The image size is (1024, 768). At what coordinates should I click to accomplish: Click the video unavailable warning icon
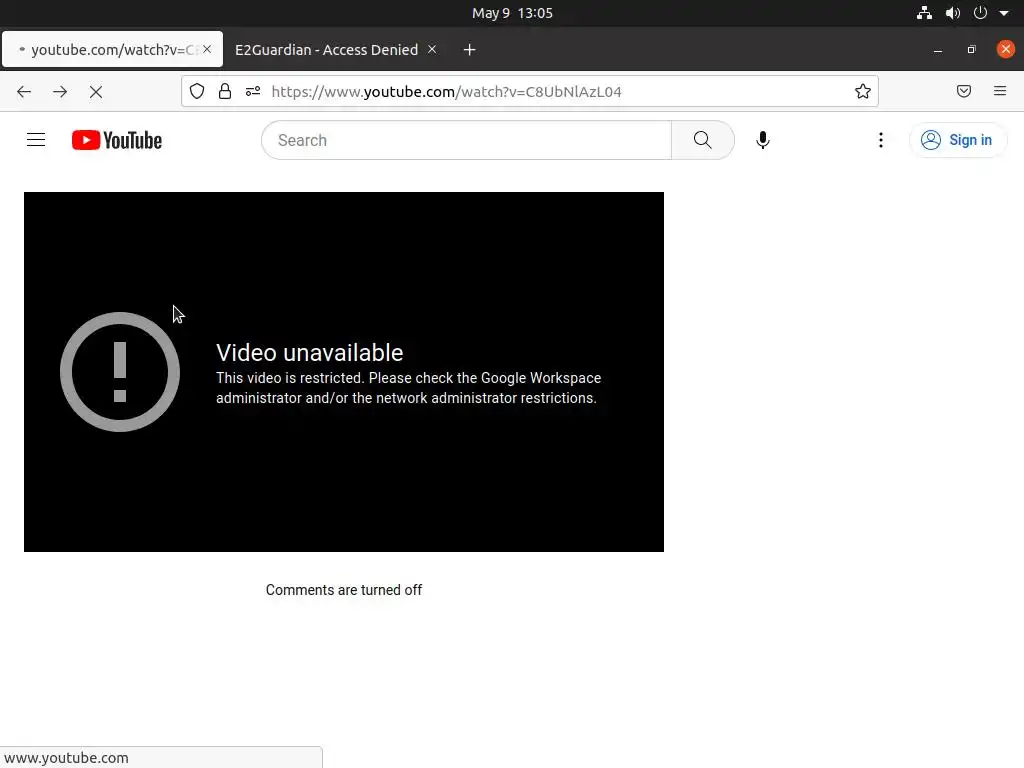(120, 372)
